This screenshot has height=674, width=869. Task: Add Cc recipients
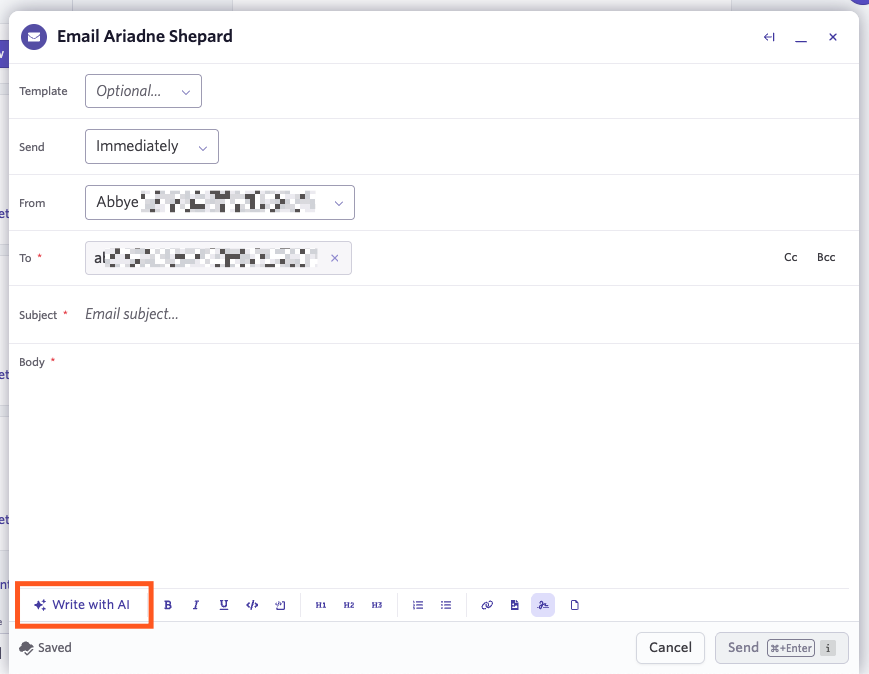(x=791, y=257)
